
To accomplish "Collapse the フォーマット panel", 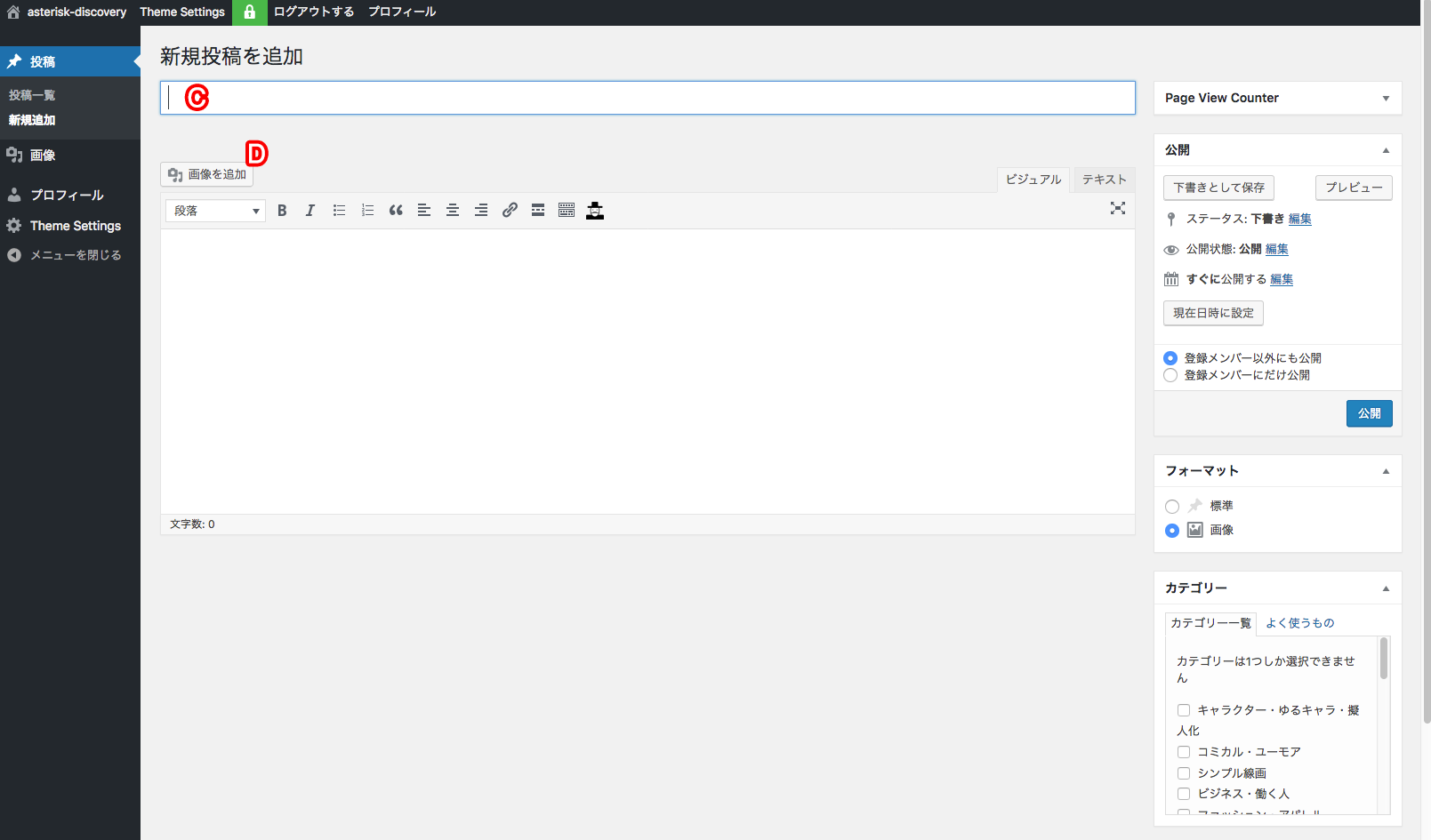I will (1386, 471).
